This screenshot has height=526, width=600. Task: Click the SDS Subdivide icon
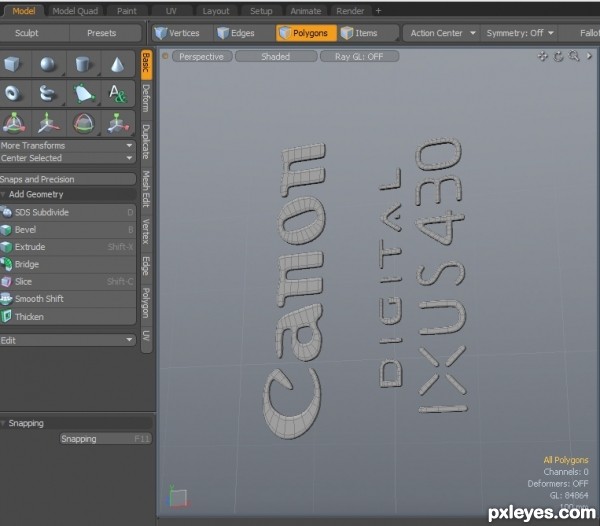[6, 212]
